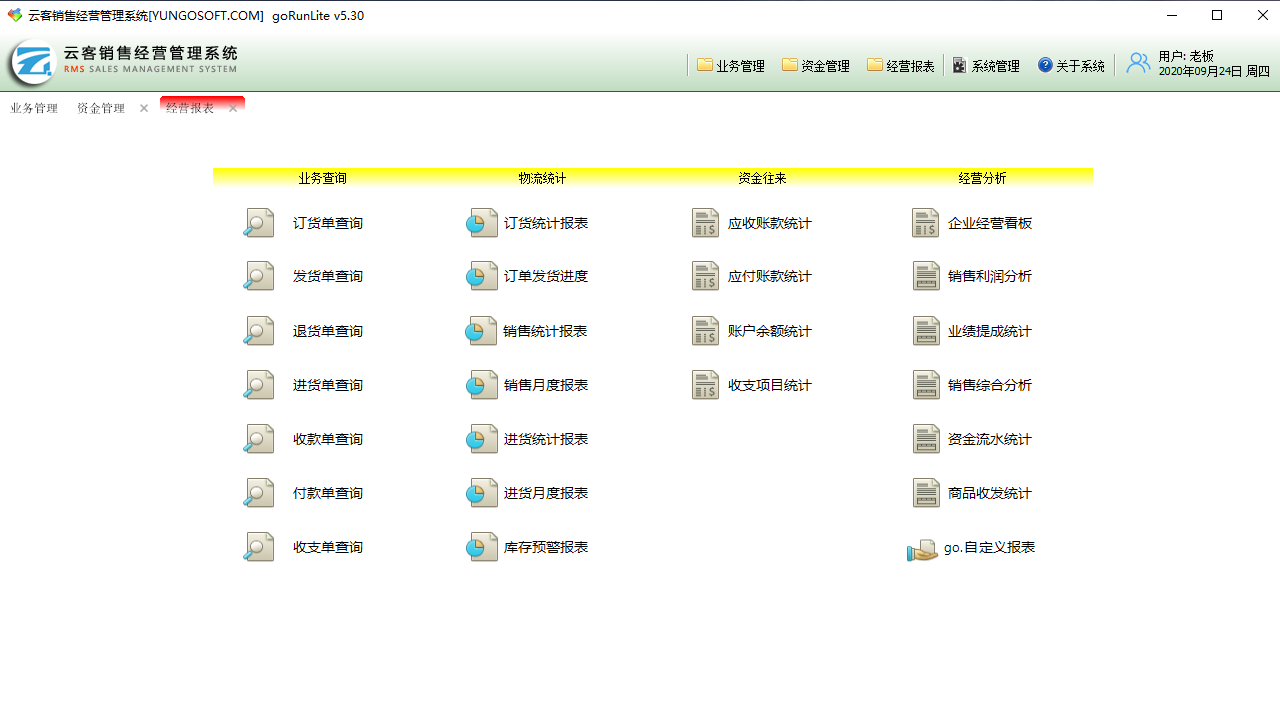This screenshot has width=1280, height=720.
Task: Close the 经营报表 tab
Action: [233, 108]
